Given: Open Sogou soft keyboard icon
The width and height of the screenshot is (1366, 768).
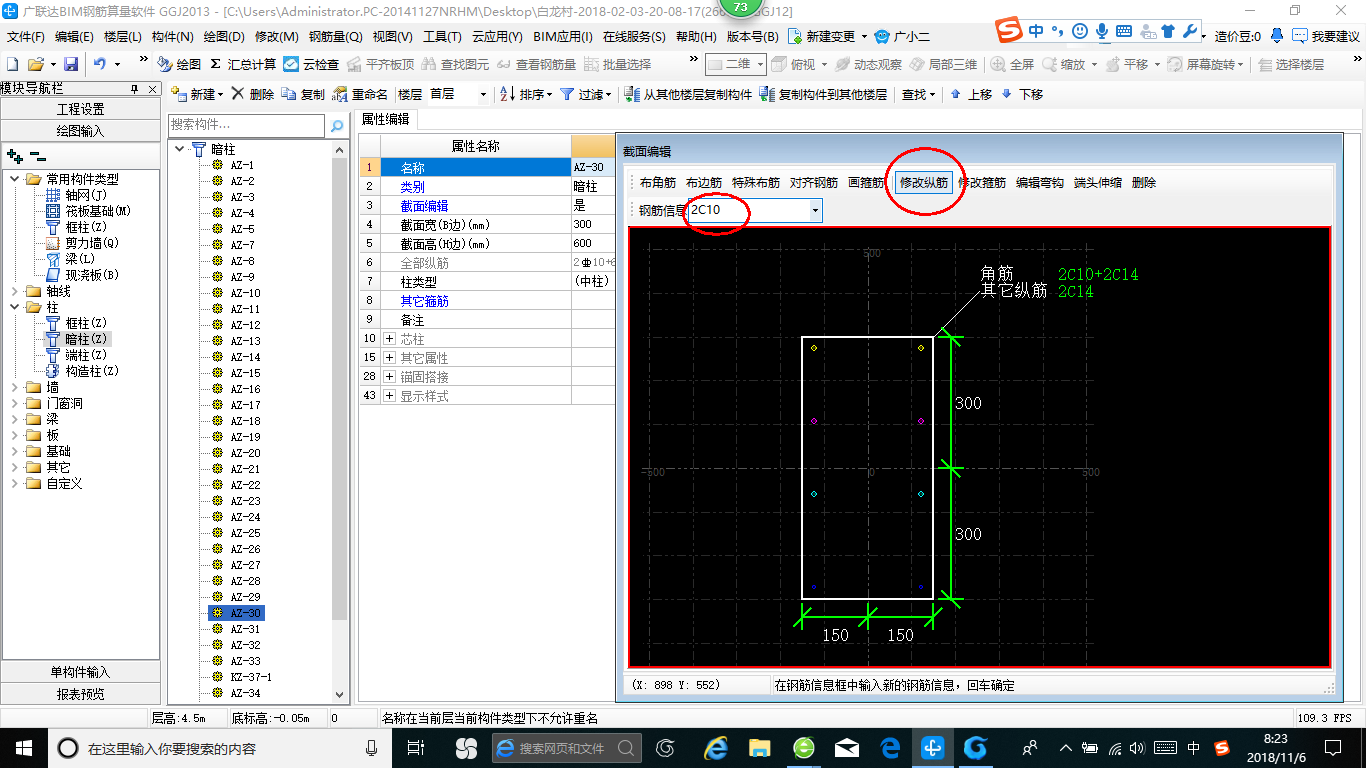Looking at the screenshot, I should 1123,31.
